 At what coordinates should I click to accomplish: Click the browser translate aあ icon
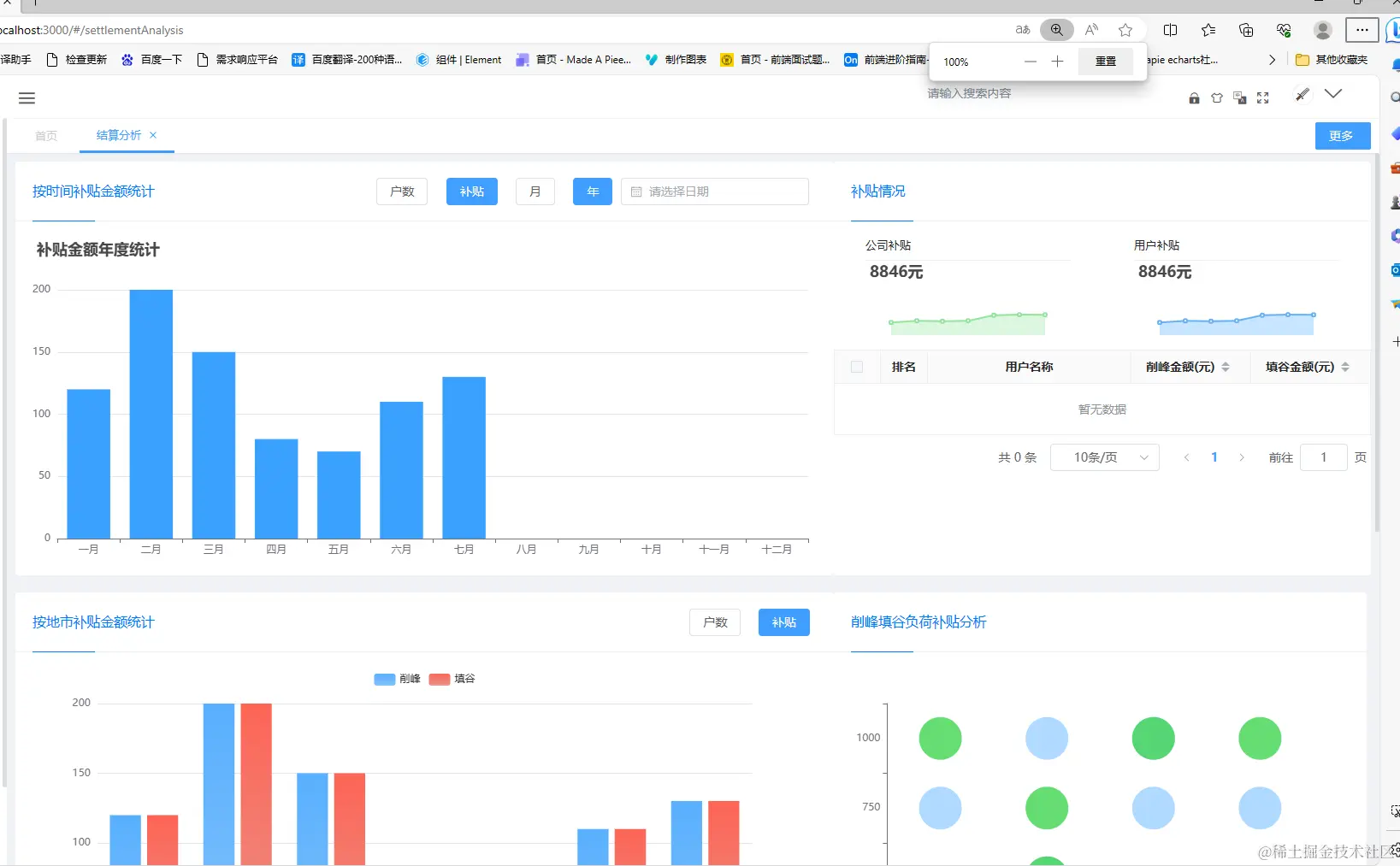point(1023,30)
